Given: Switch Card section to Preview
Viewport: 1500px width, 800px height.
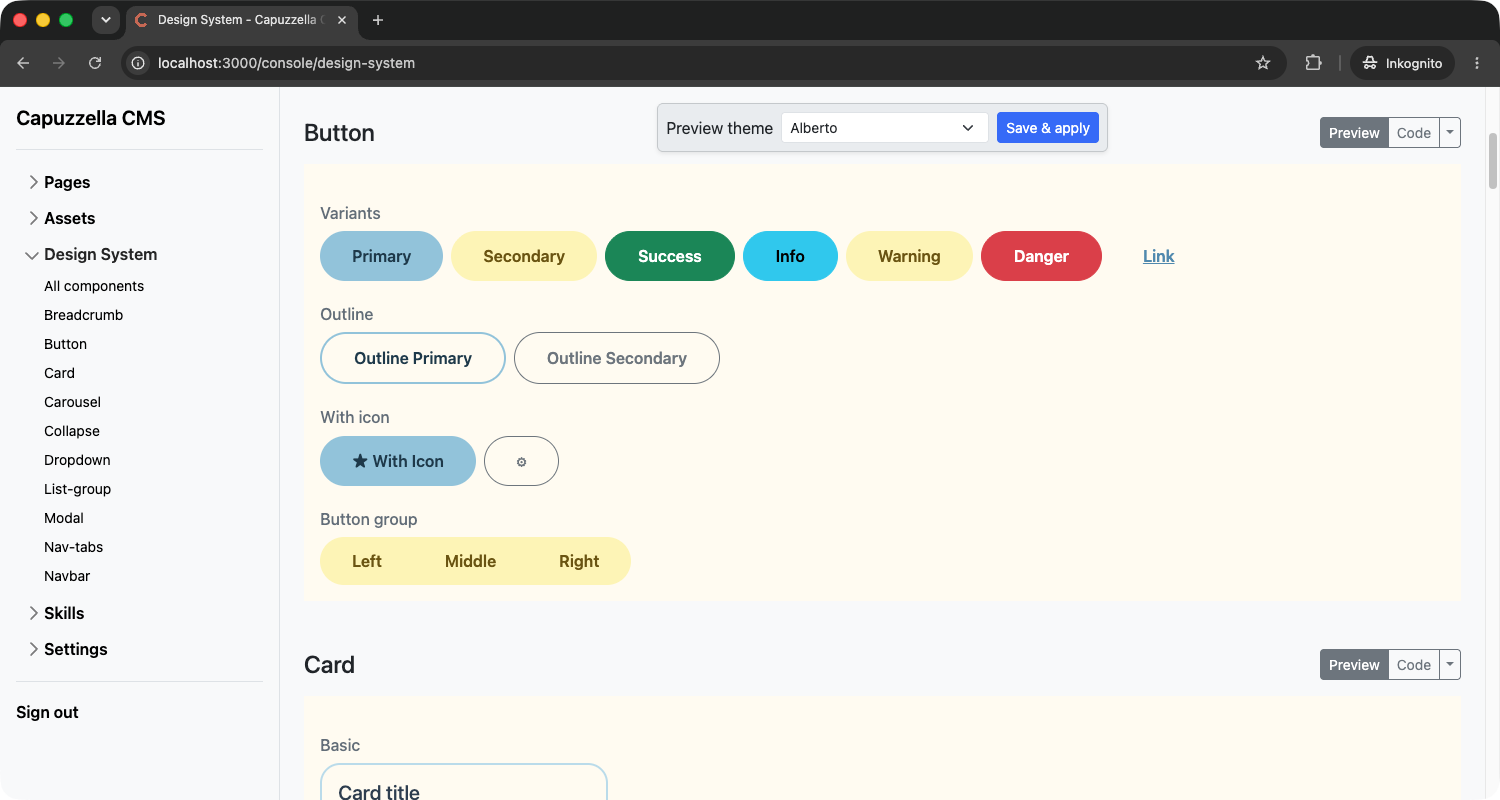Looking at the screenshot, I should click(1354, 665).
